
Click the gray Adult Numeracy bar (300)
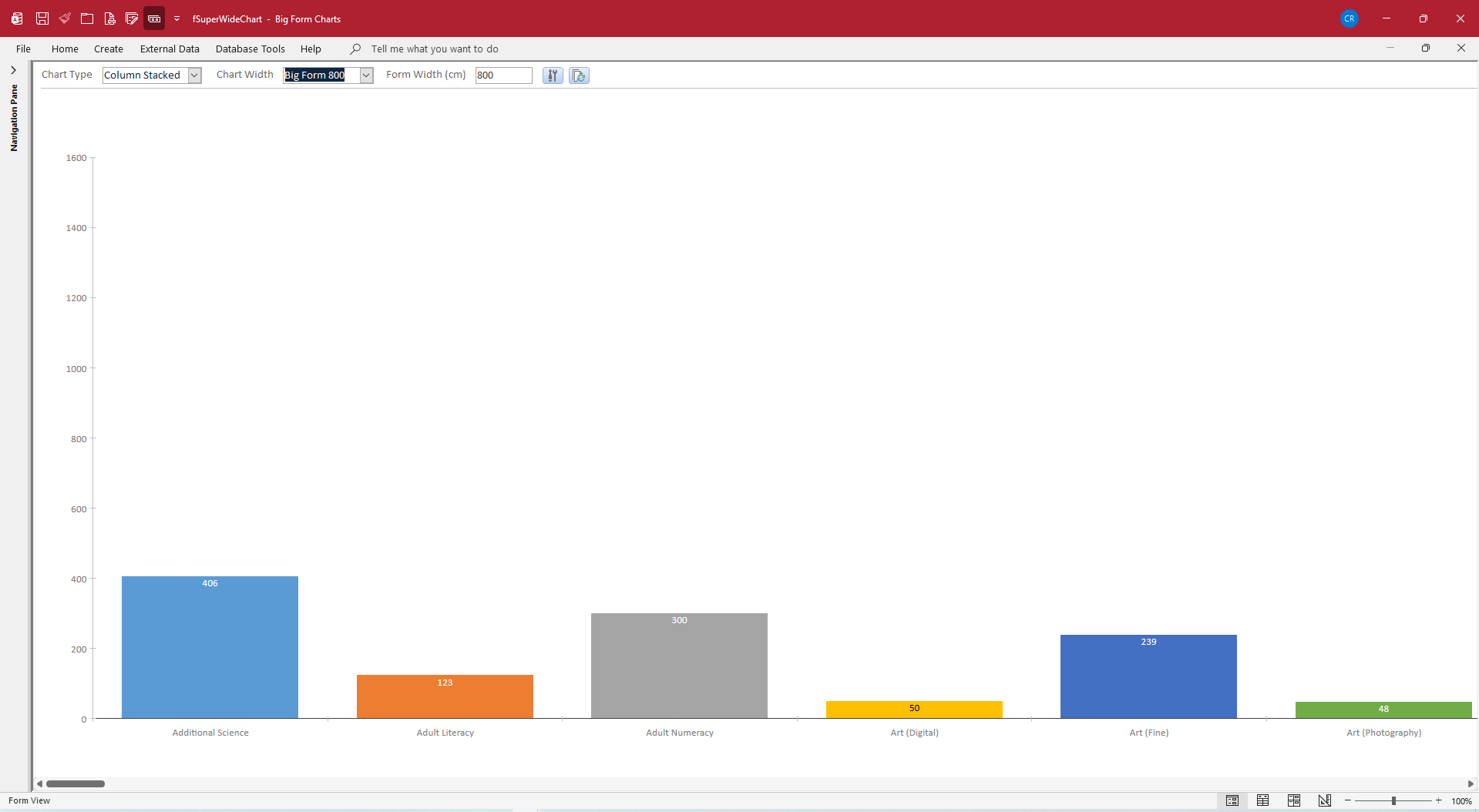tap(679, 666)
